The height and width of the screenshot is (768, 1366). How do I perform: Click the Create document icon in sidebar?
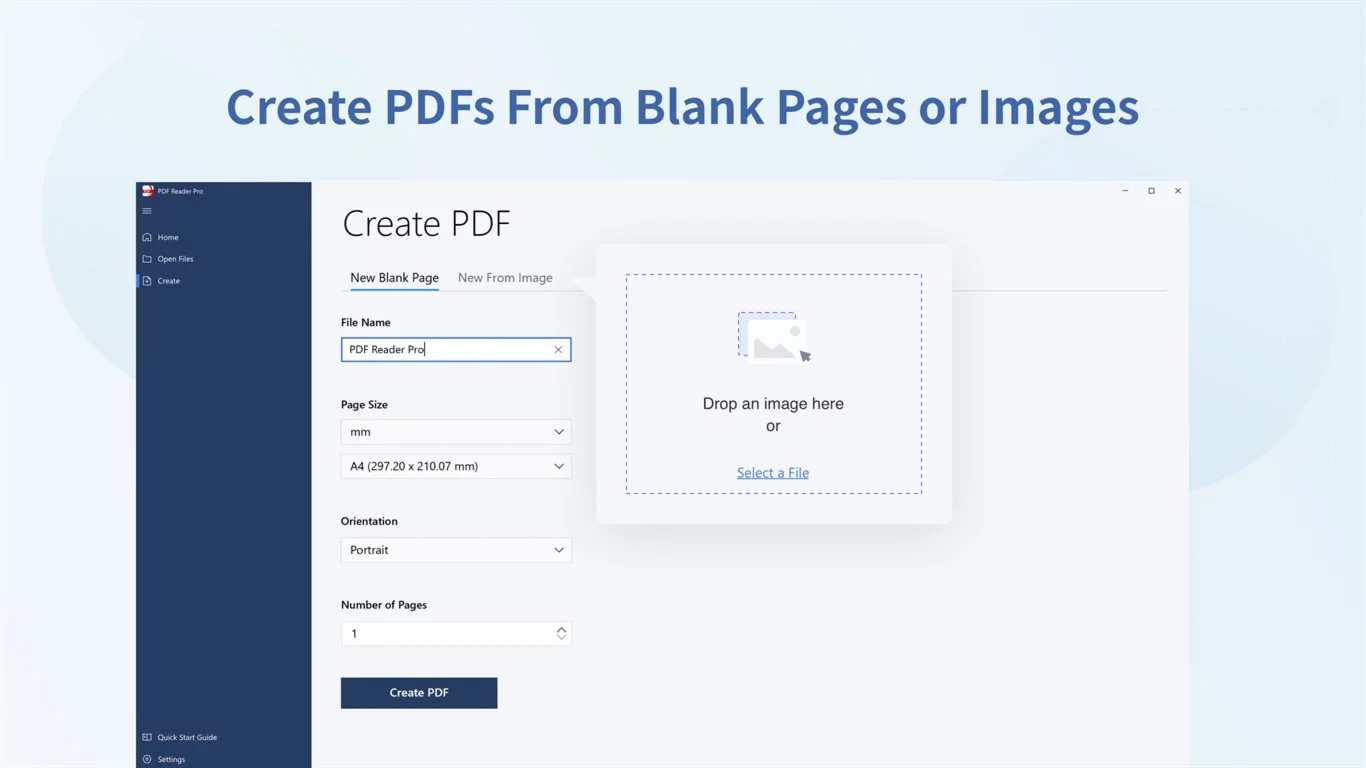[x=147, y=281]
